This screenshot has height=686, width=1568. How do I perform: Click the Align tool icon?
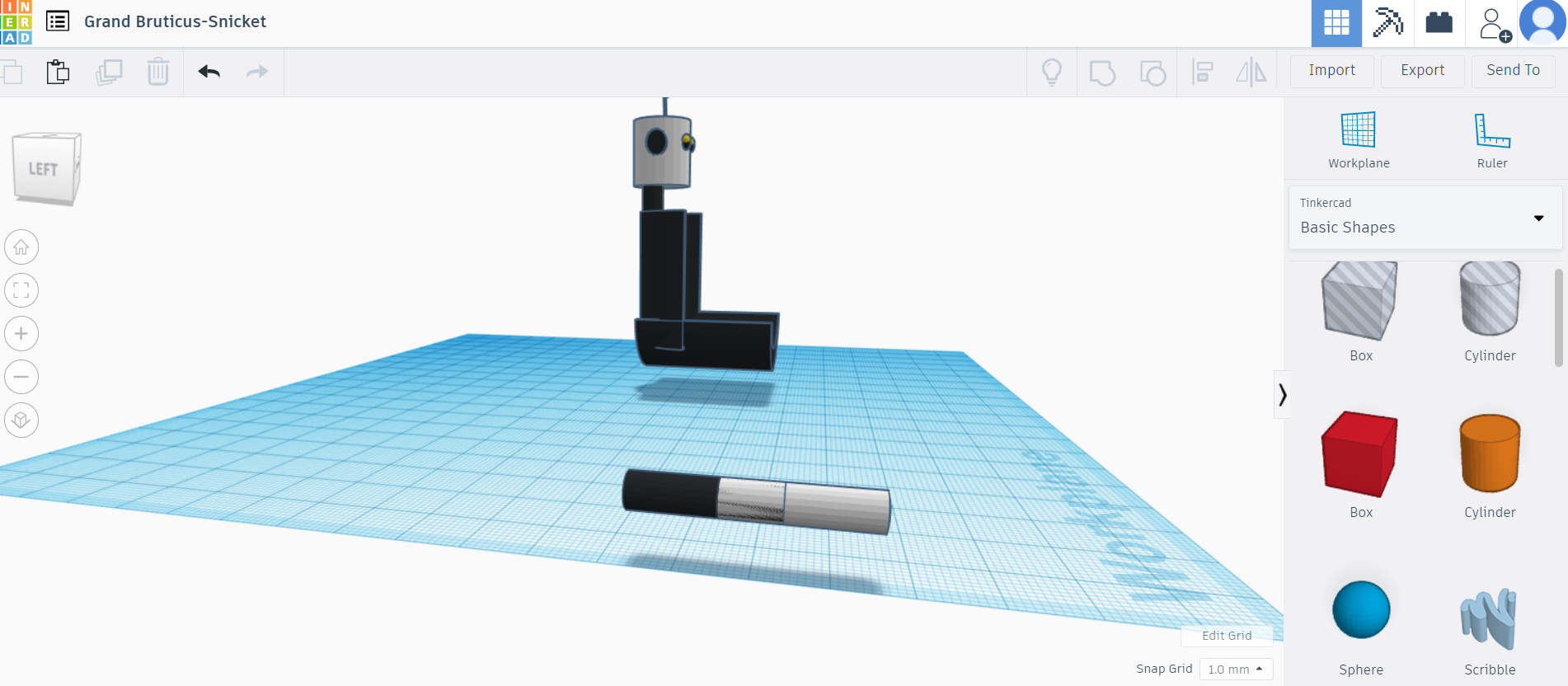point(1203,73)
